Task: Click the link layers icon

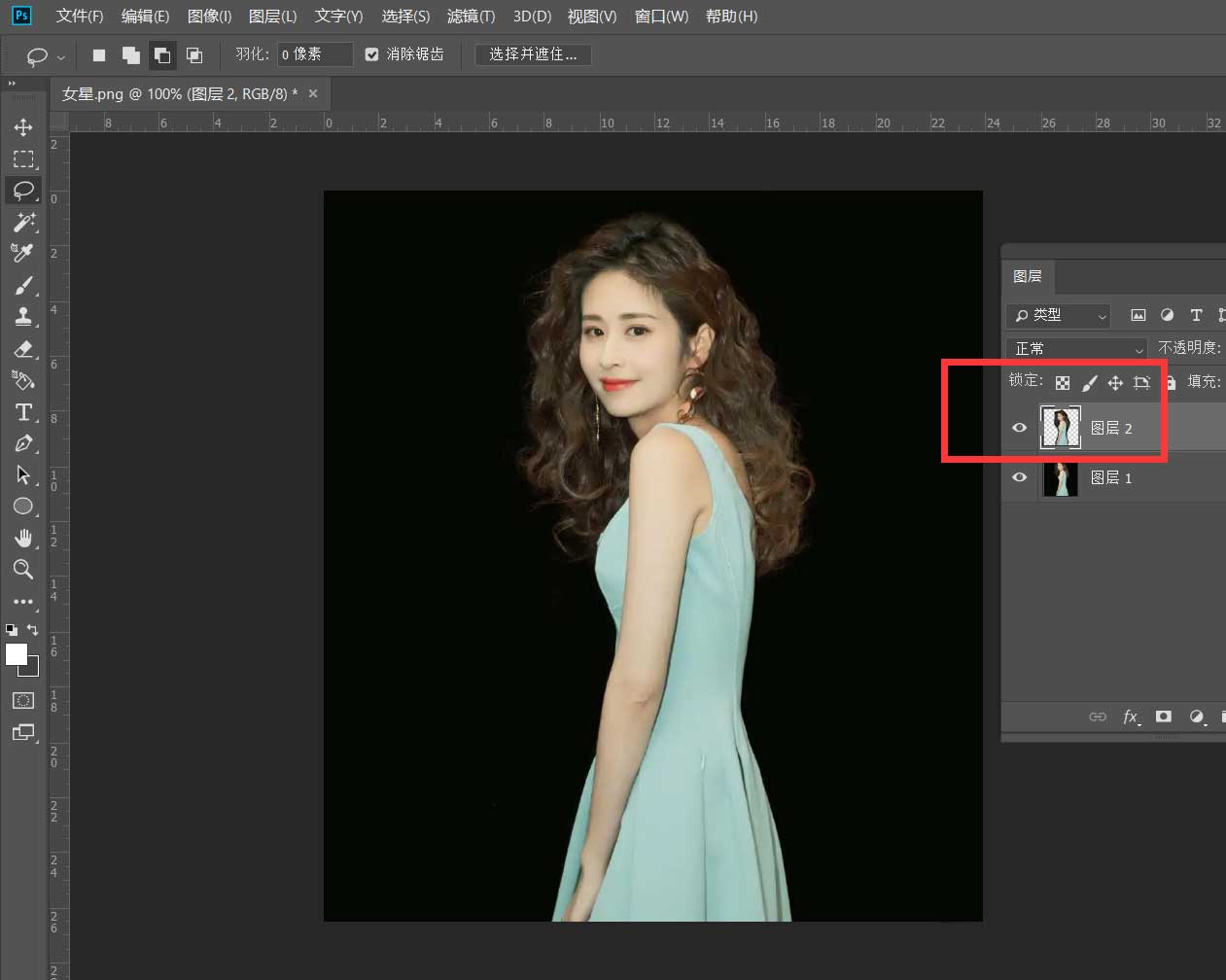Action: 1098,717
